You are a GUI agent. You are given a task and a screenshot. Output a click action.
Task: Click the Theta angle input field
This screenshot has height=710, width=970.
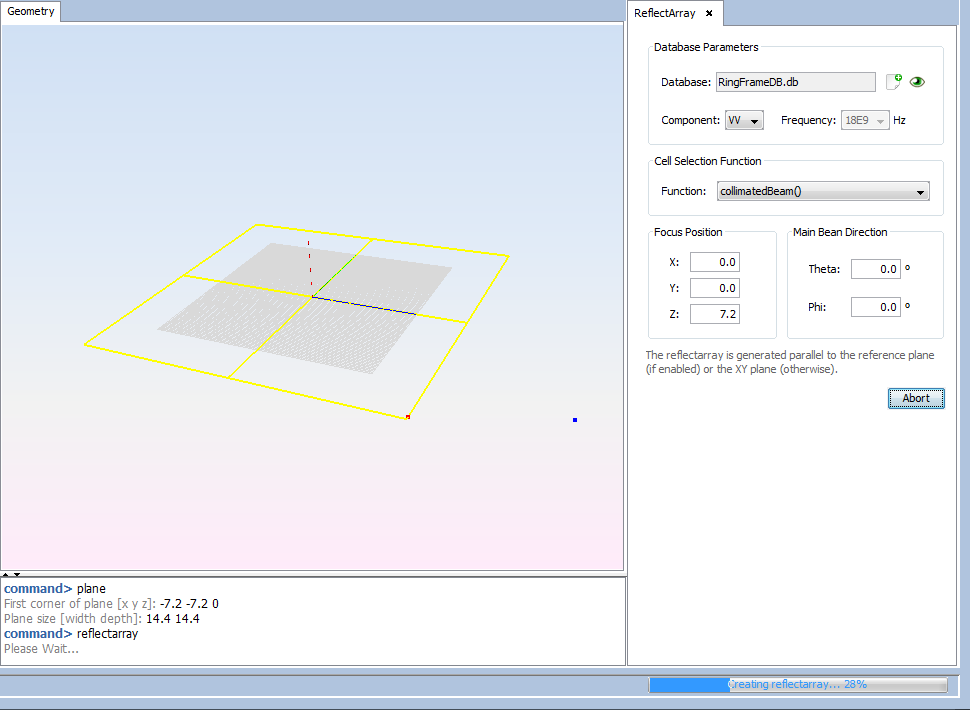pyautogui.click(x=875, y=269)
